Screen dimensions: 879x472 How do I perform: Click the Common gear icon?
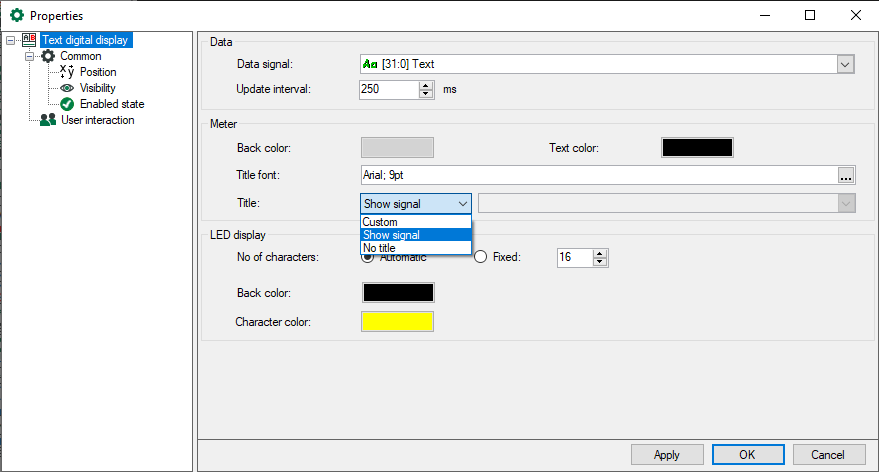click(x=48, y=56)
